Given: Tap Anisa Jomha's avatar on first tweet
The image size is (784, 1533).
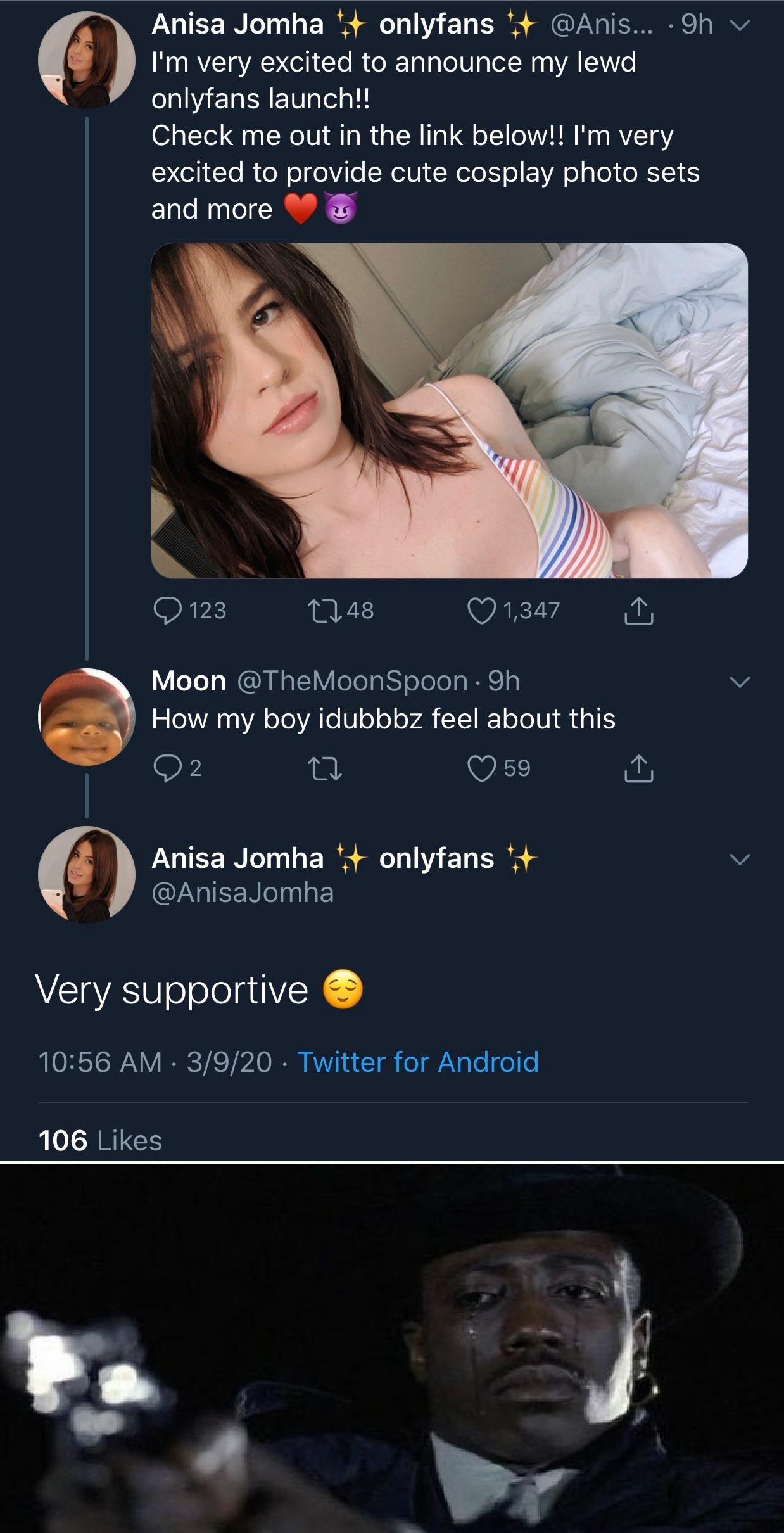Looking at the screenshot, I should coord(87,60).
